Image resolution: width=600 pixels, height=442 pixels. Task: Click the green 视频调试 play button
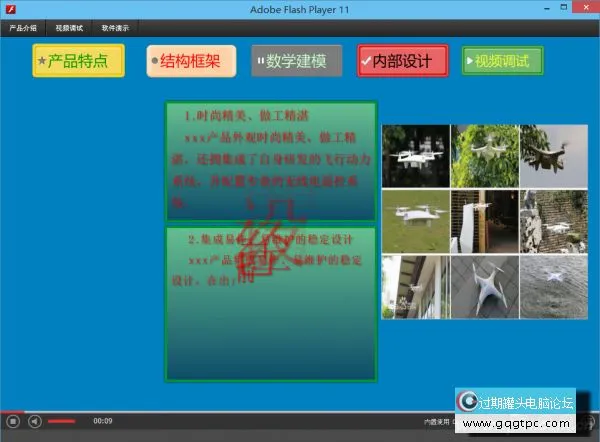502,60
